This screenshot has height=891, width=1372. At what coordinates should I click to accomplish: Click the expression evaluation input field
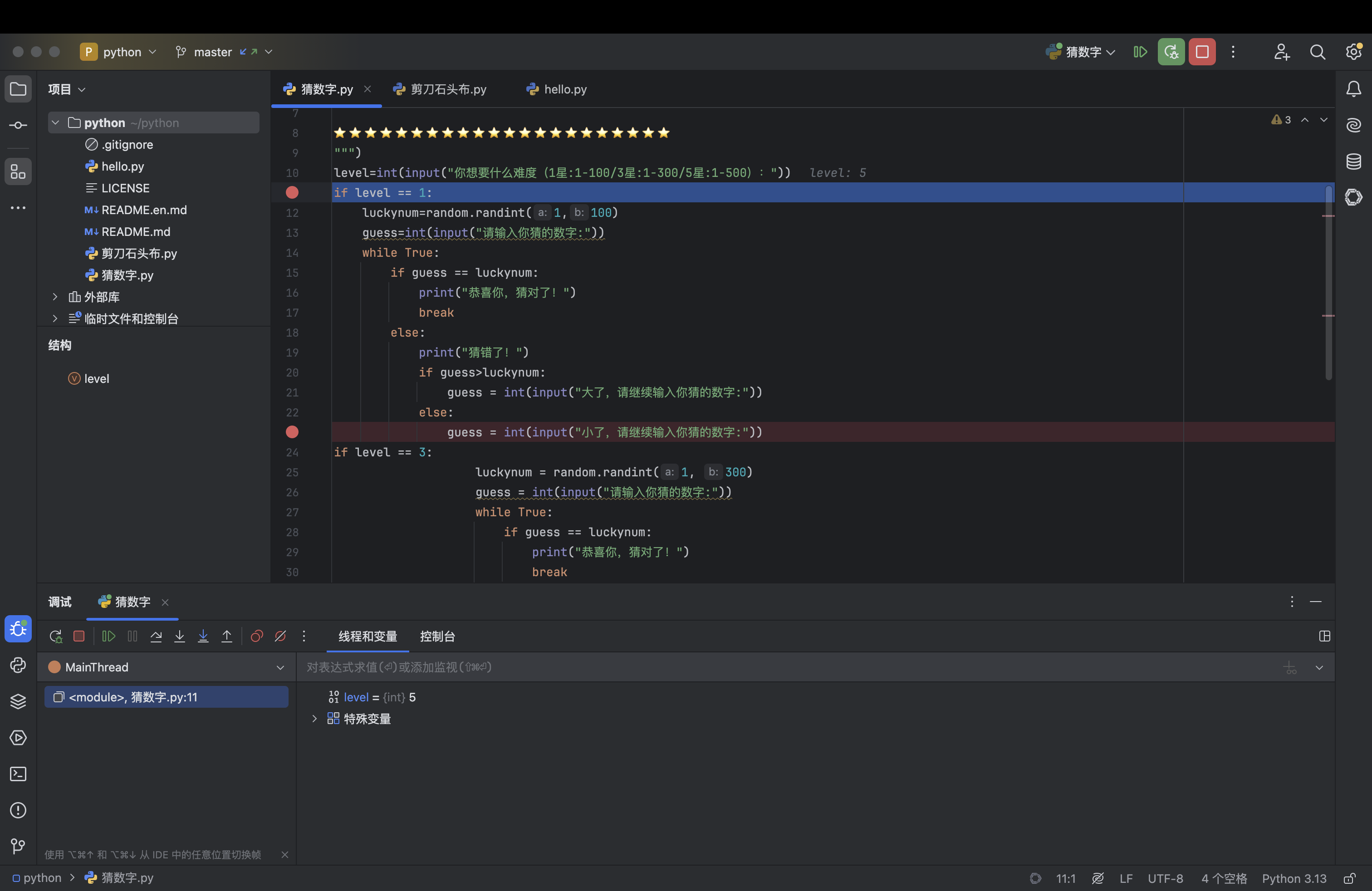point(750,667)
